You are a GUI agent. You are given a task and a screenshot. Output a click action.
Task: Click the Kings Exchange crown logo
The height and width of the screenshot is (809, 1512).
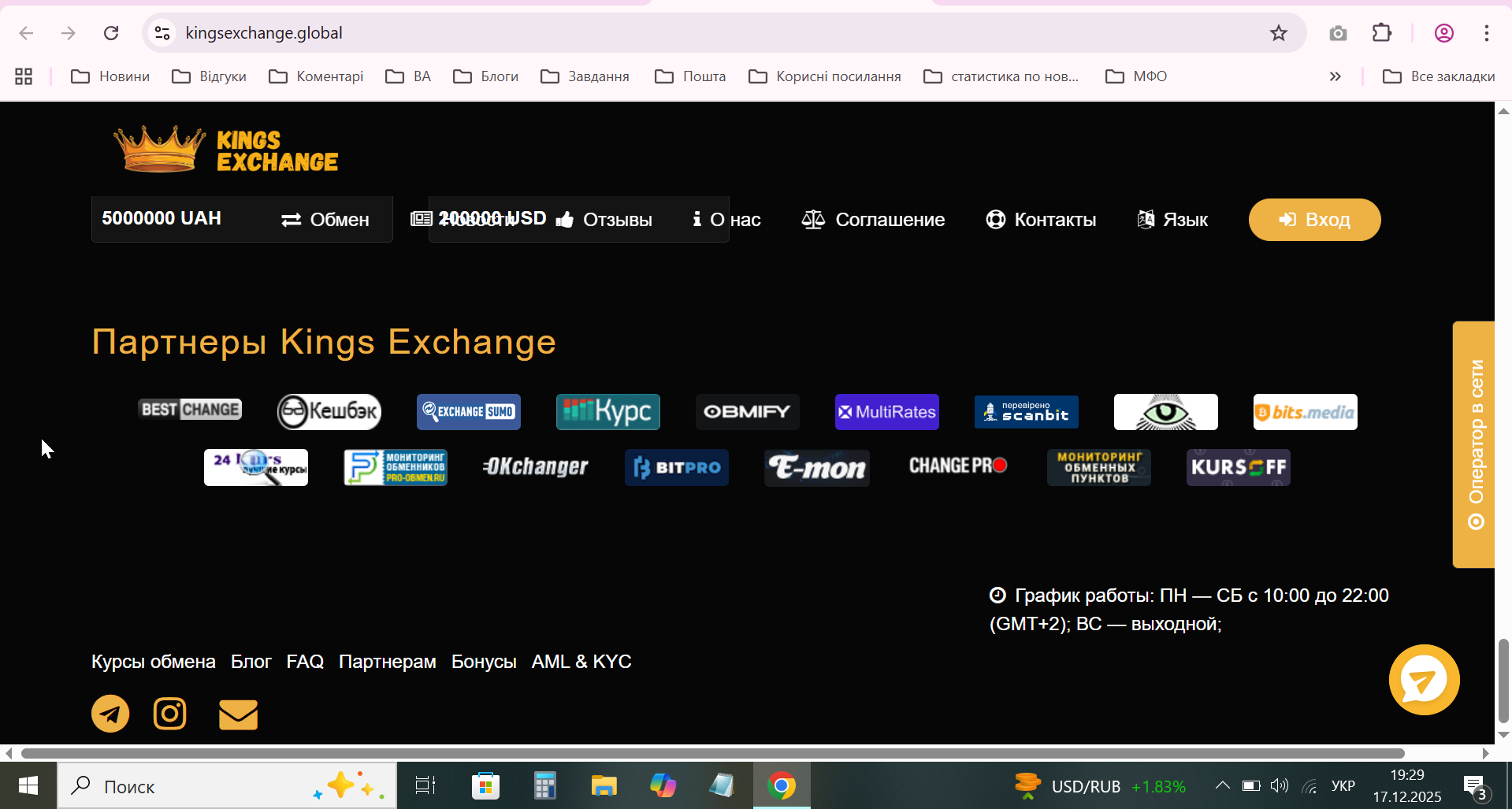pos(227,149)
